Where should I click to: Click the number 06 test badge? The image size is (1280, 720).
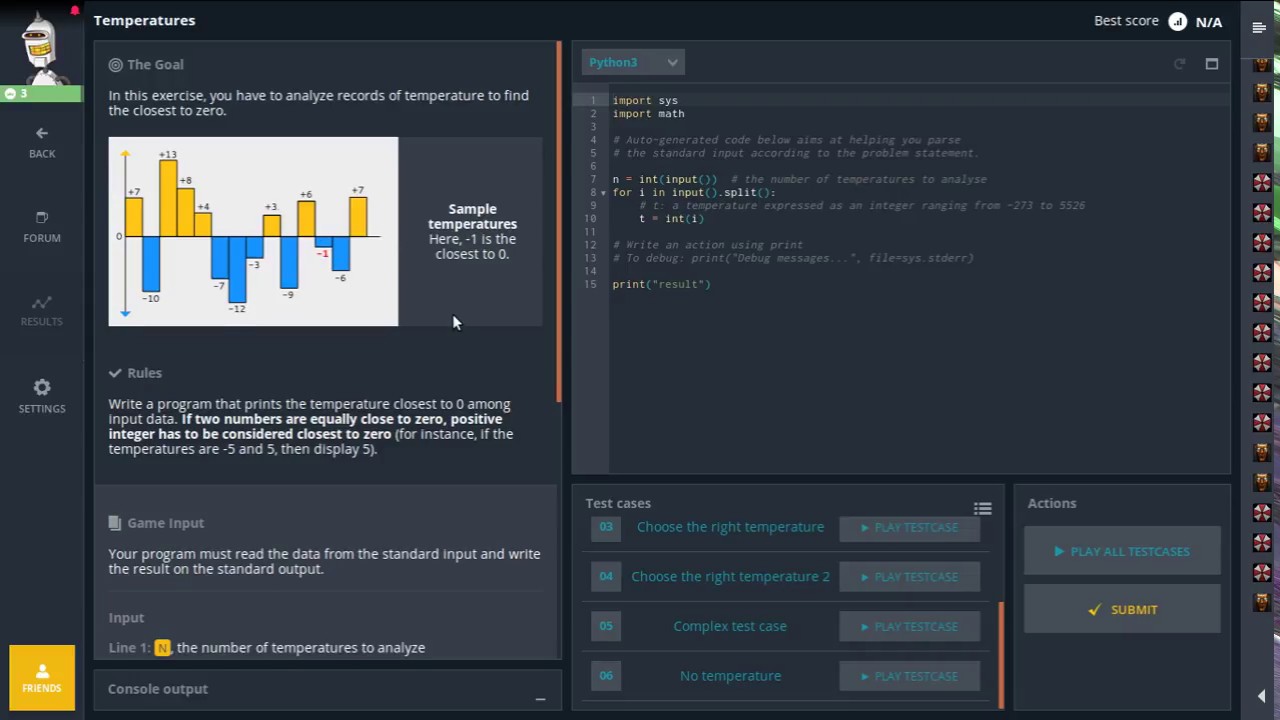click(x=606, y=676)
